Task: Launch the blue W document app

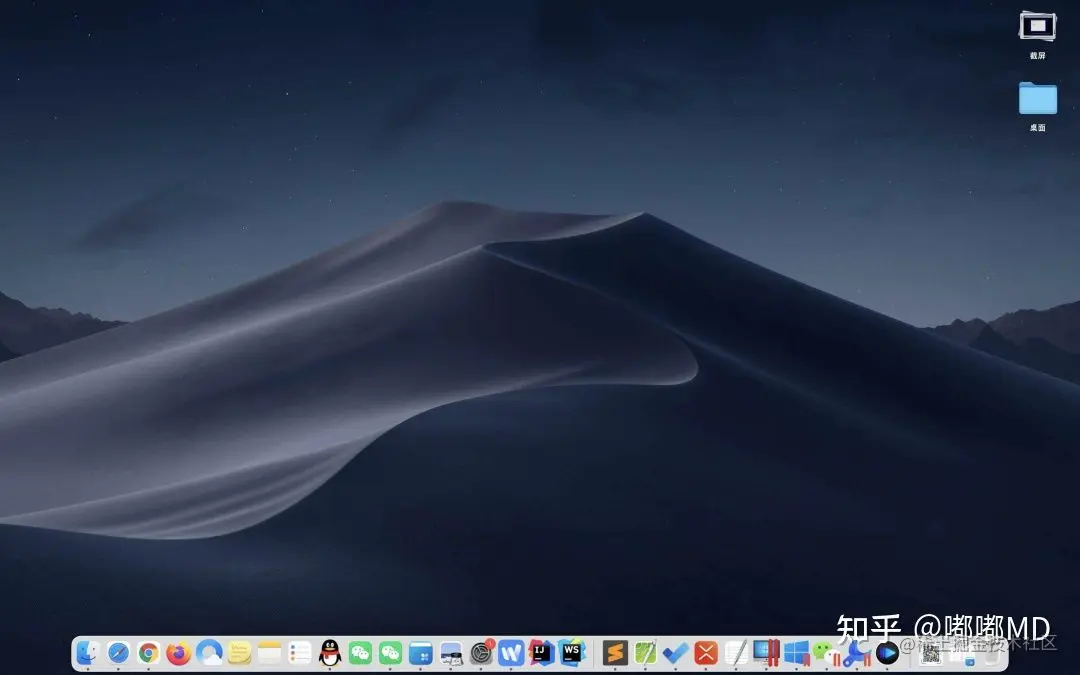Action: 511,652
